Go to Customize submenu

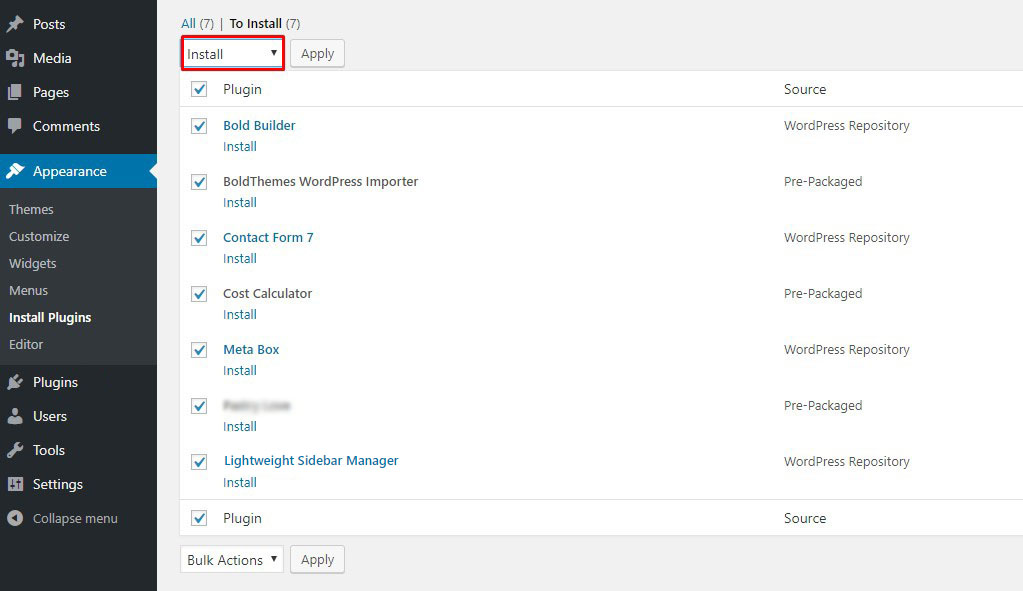(39, 236)
